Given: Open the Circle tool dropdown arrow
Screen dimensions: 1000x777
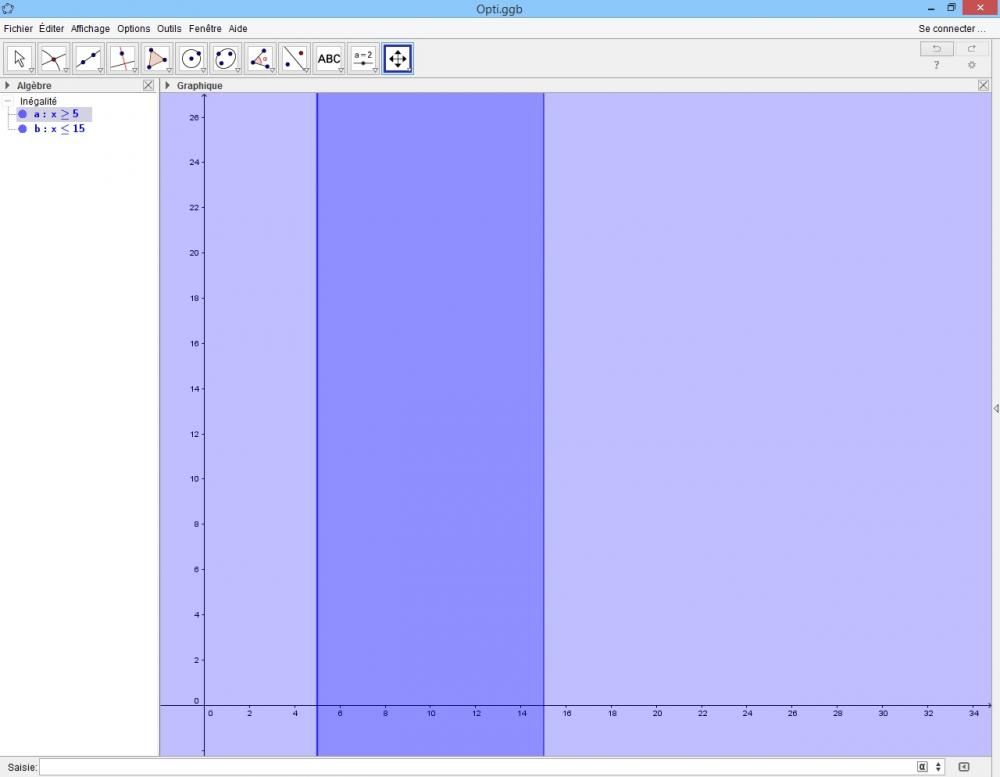Looking at the screenshot, I should pyautogui.click(x=203, y=70).
